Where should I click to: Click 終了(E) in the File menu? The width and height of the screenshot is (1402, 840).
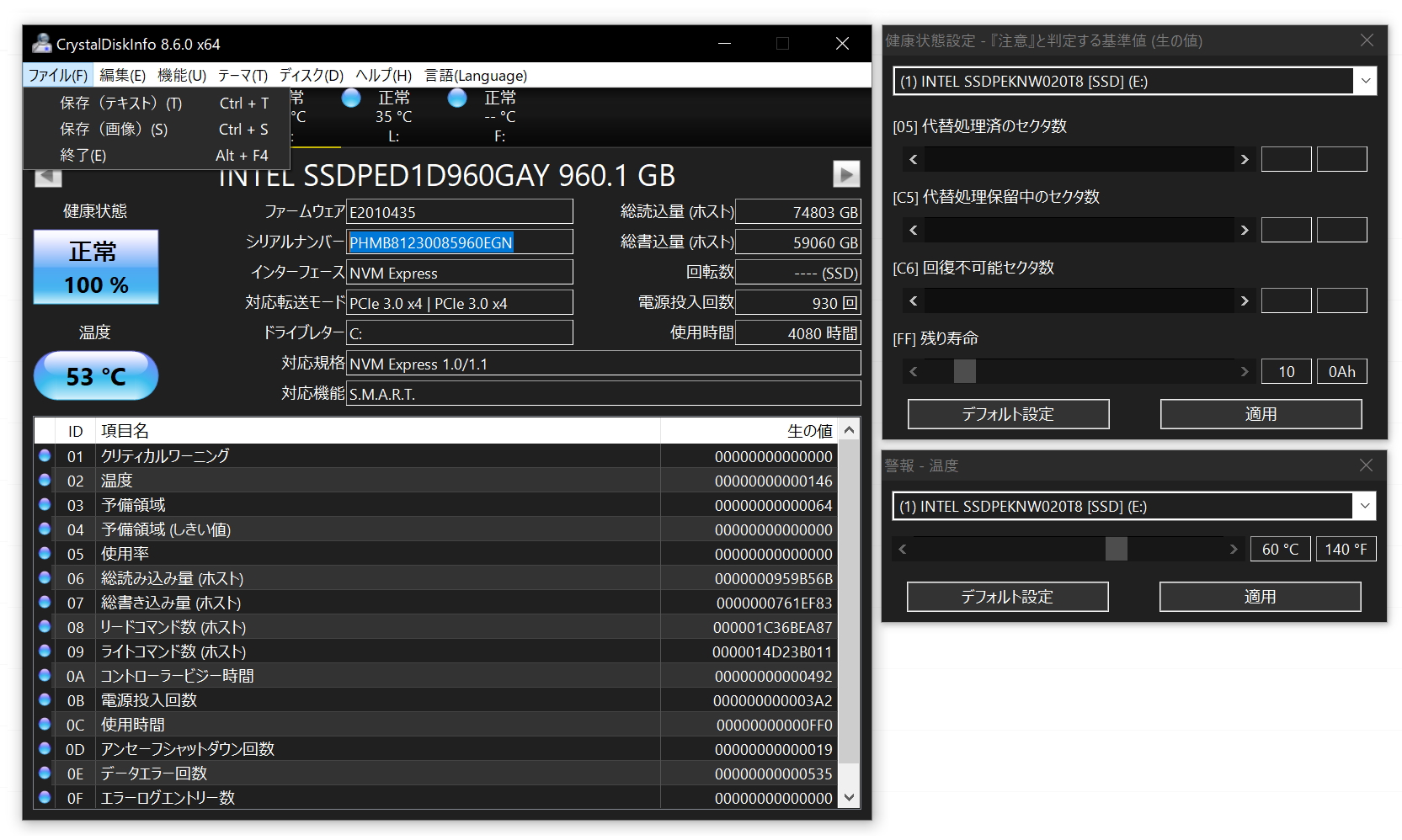point(84,155)
